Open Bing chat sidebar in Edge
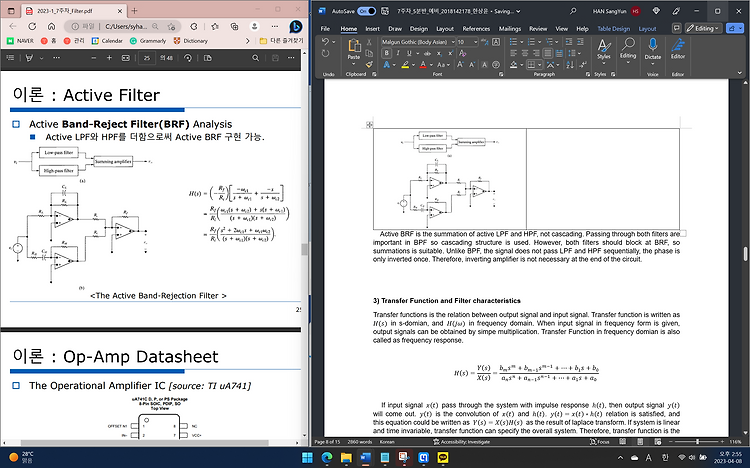This screenshot has width=750, height=468. click(295, 26)
